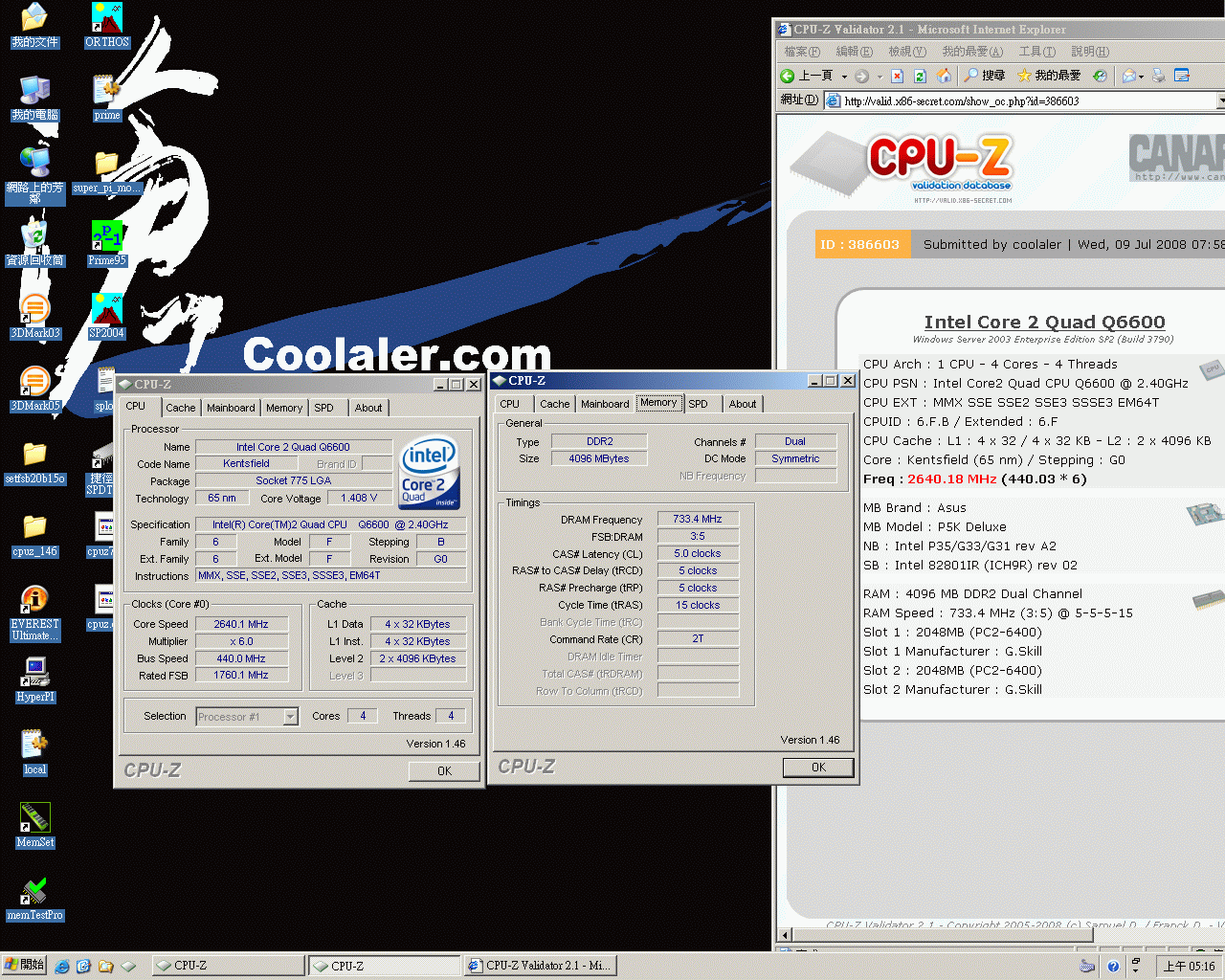
Task: Open the 工具(T) menu in Internet Explorer
Action: [1036, 52]
